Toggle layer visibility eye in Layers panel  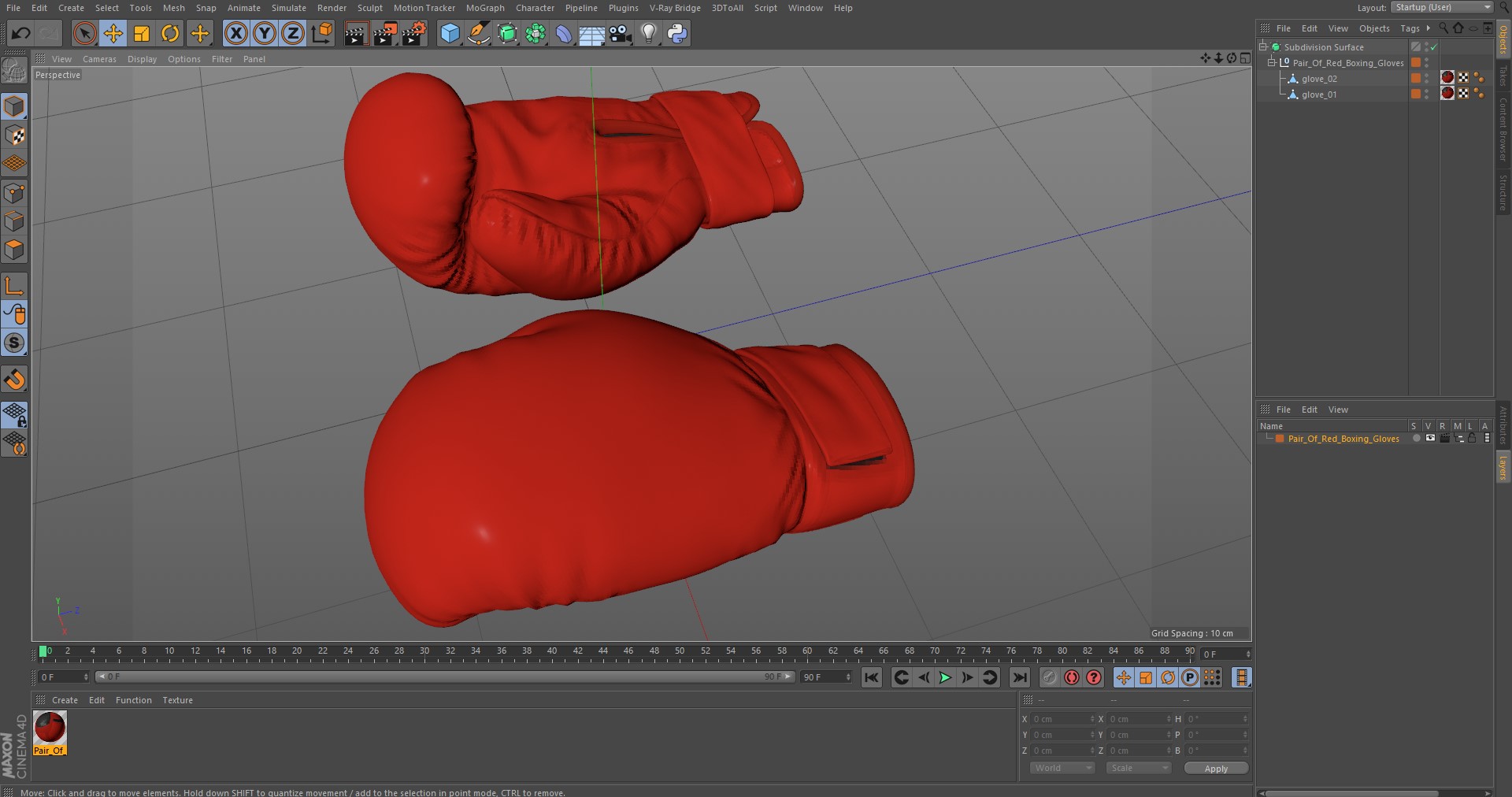pos(1430,439)
